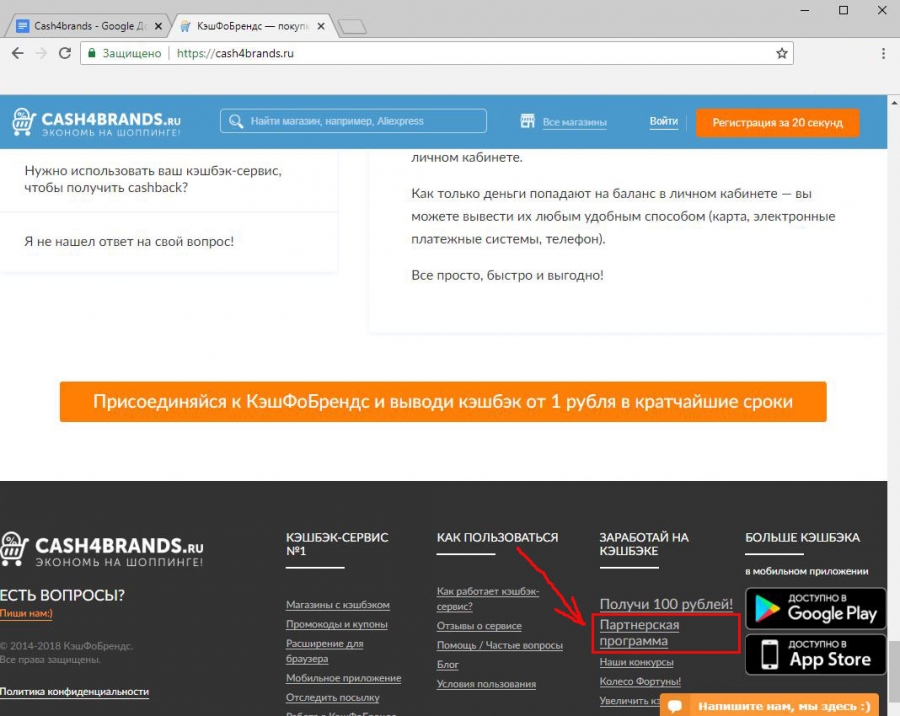
Task: Open 'Магазины с кэшбэком' footer link
Action: [x=338, y=605]
